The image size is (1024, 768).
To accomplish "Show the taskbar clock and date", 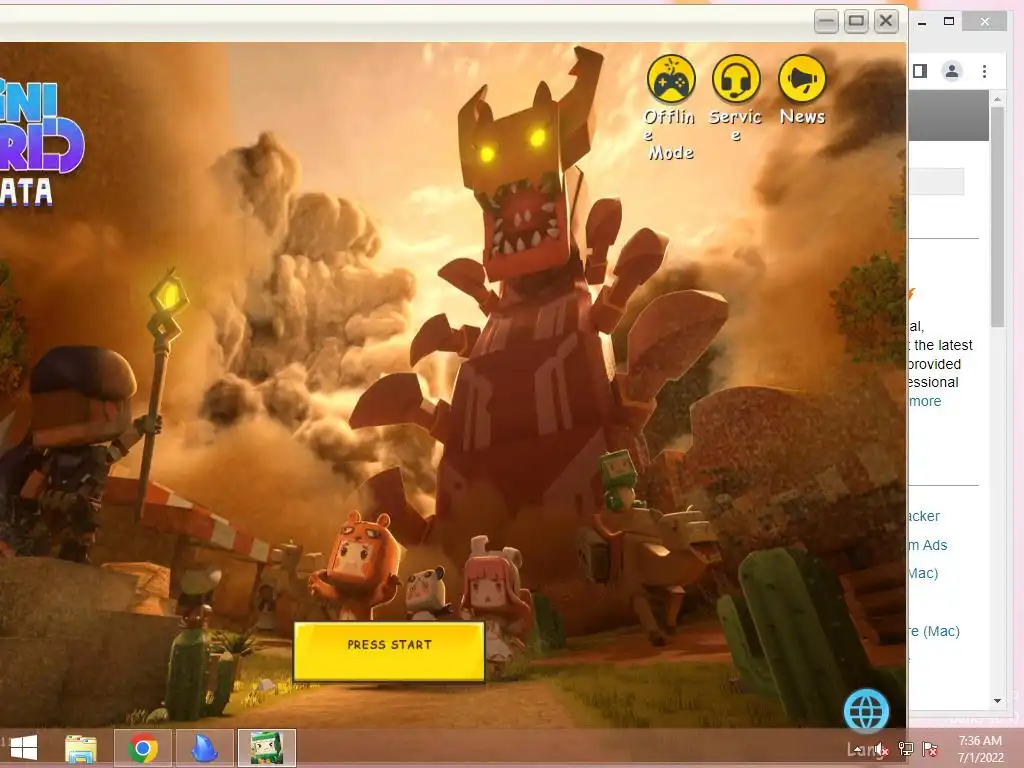I will coord(980,749).
